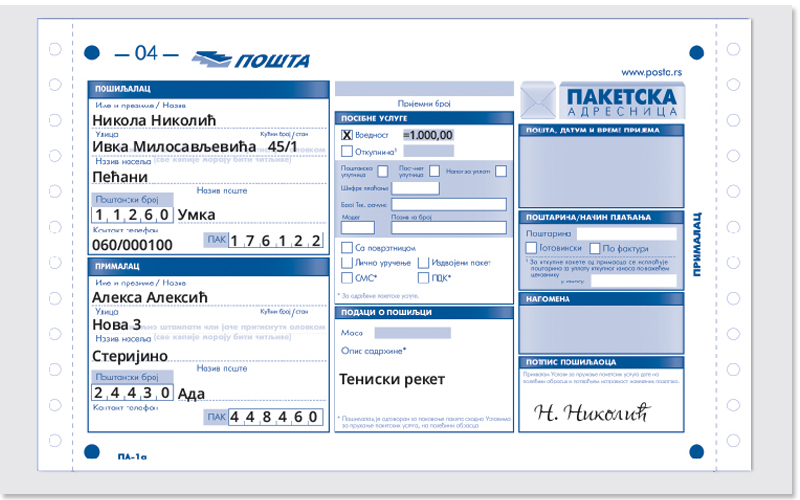Tick the Поштанска упутница checkbox

[x=383, y=171]
